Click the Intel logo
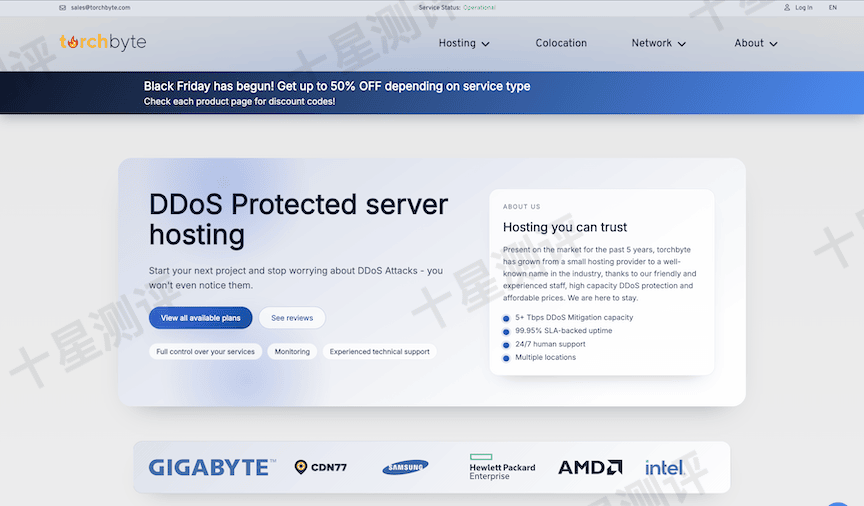864x506 pixels. tap(664, 467)
